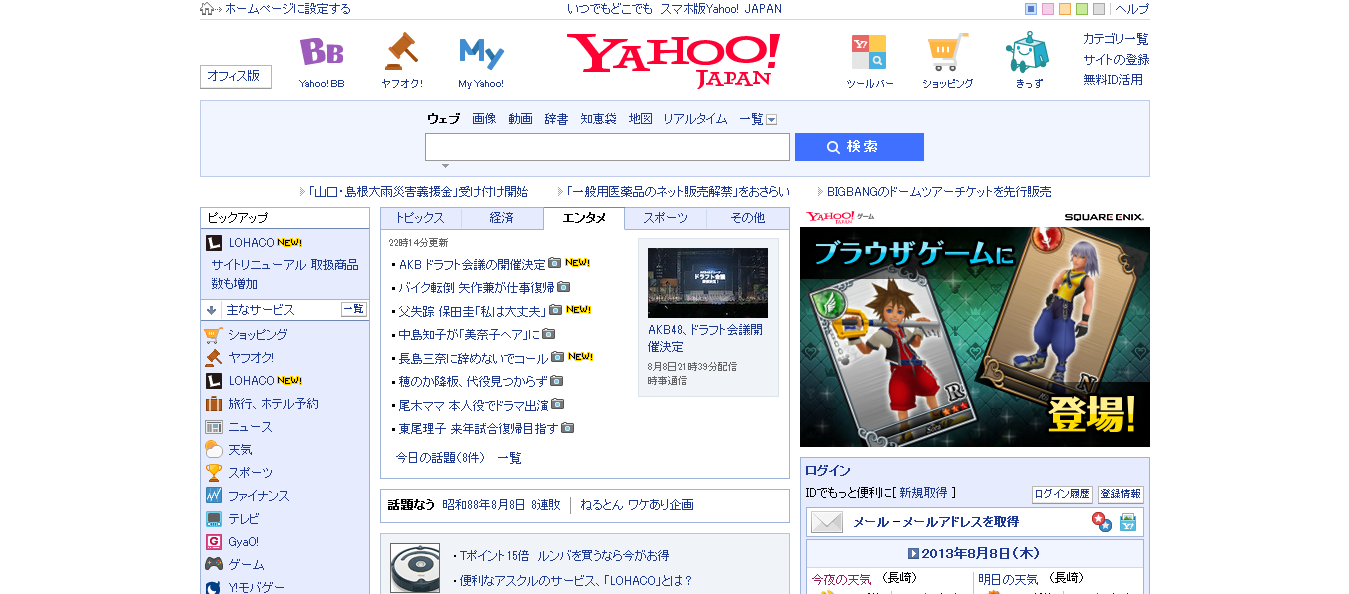Select リアルタイム search category

(x=695, y=119)
